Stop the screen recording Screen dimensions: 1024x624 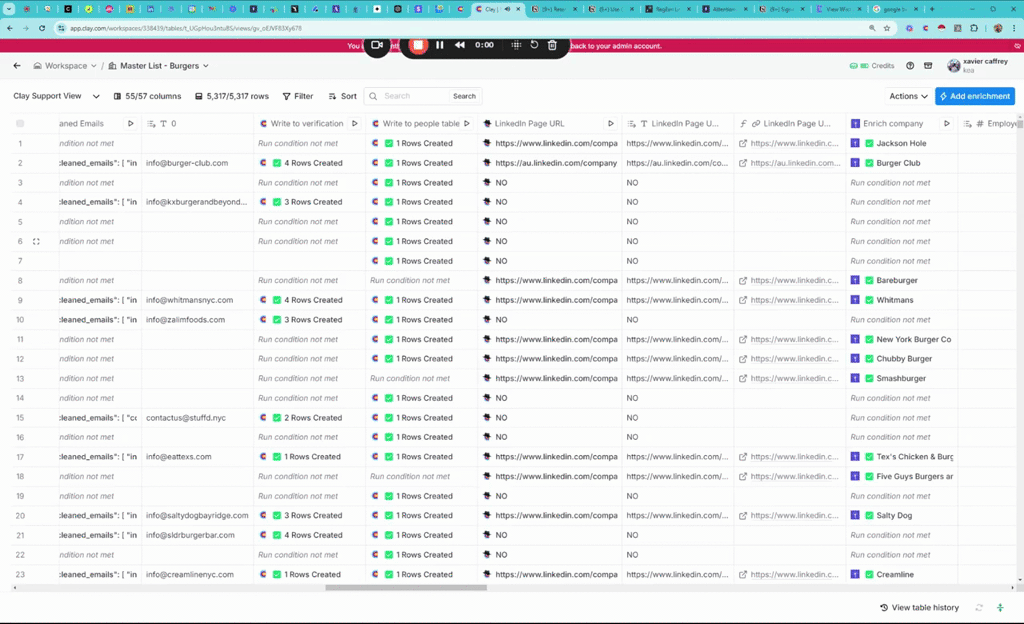click(418, 45)
